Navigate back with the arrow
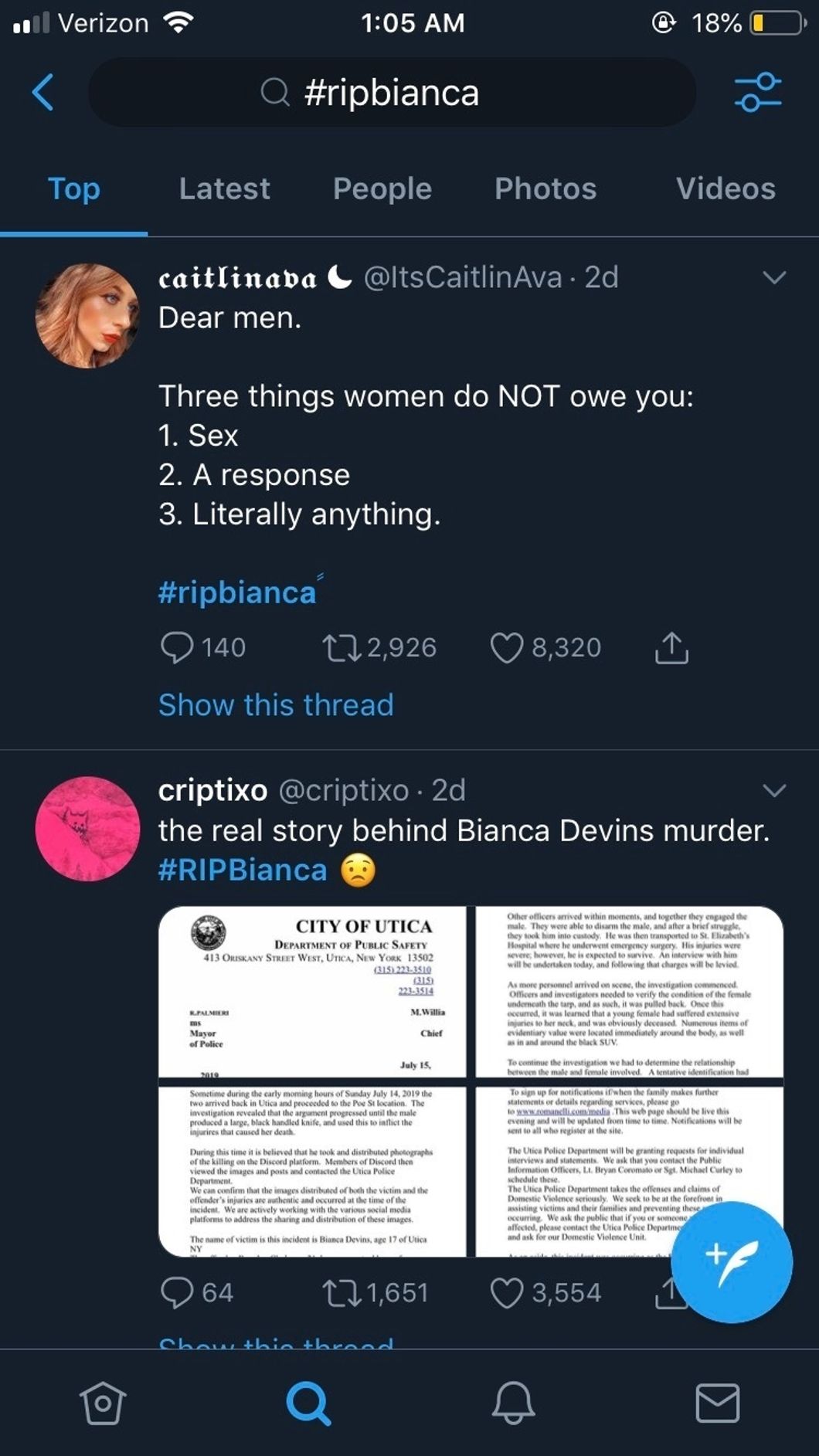 pyautogui.click(x=42, y=93)
